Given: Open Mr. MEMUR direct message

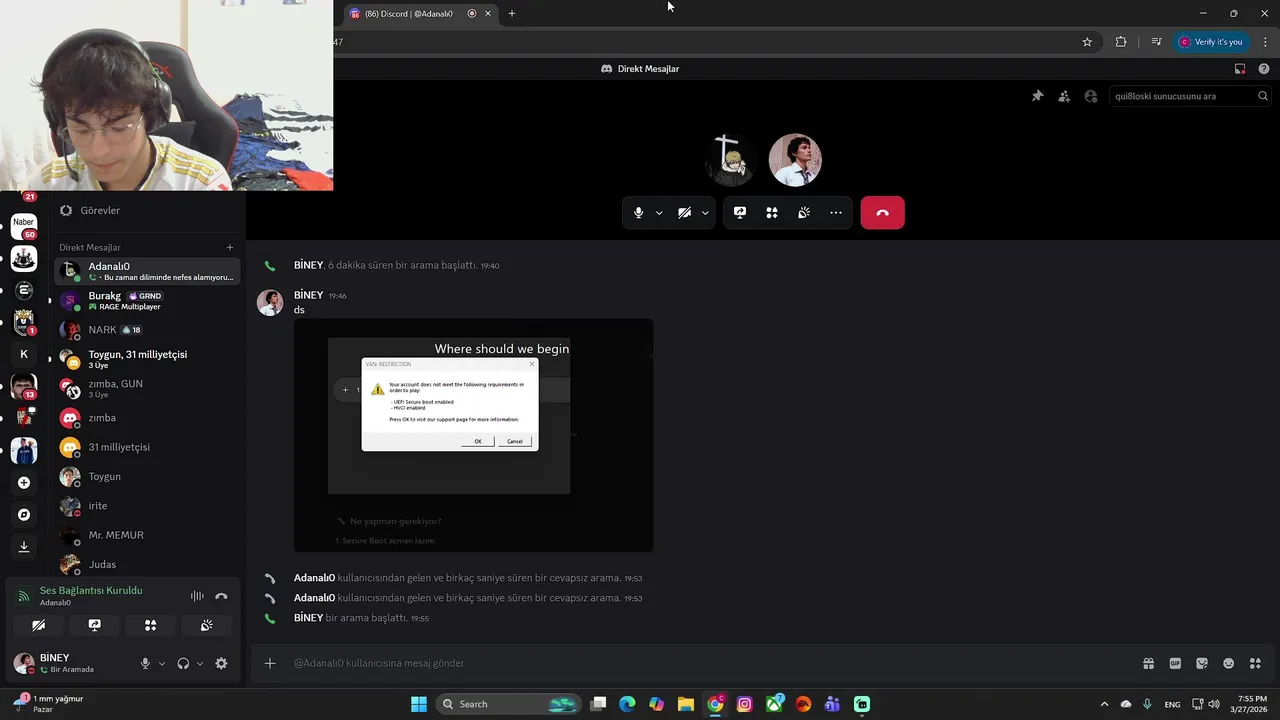Looking at the screenshot, I should [147, 535].
